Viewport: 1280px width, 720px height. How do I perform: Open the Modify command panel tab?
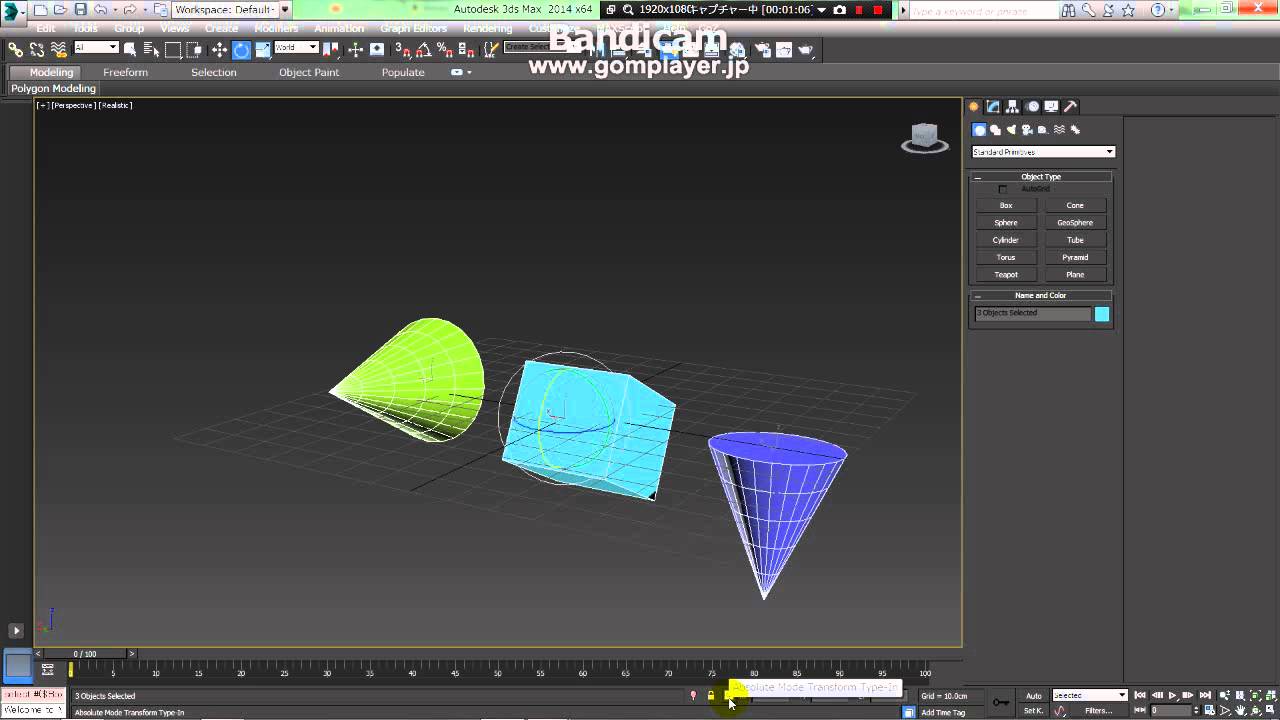click(993, 107)
